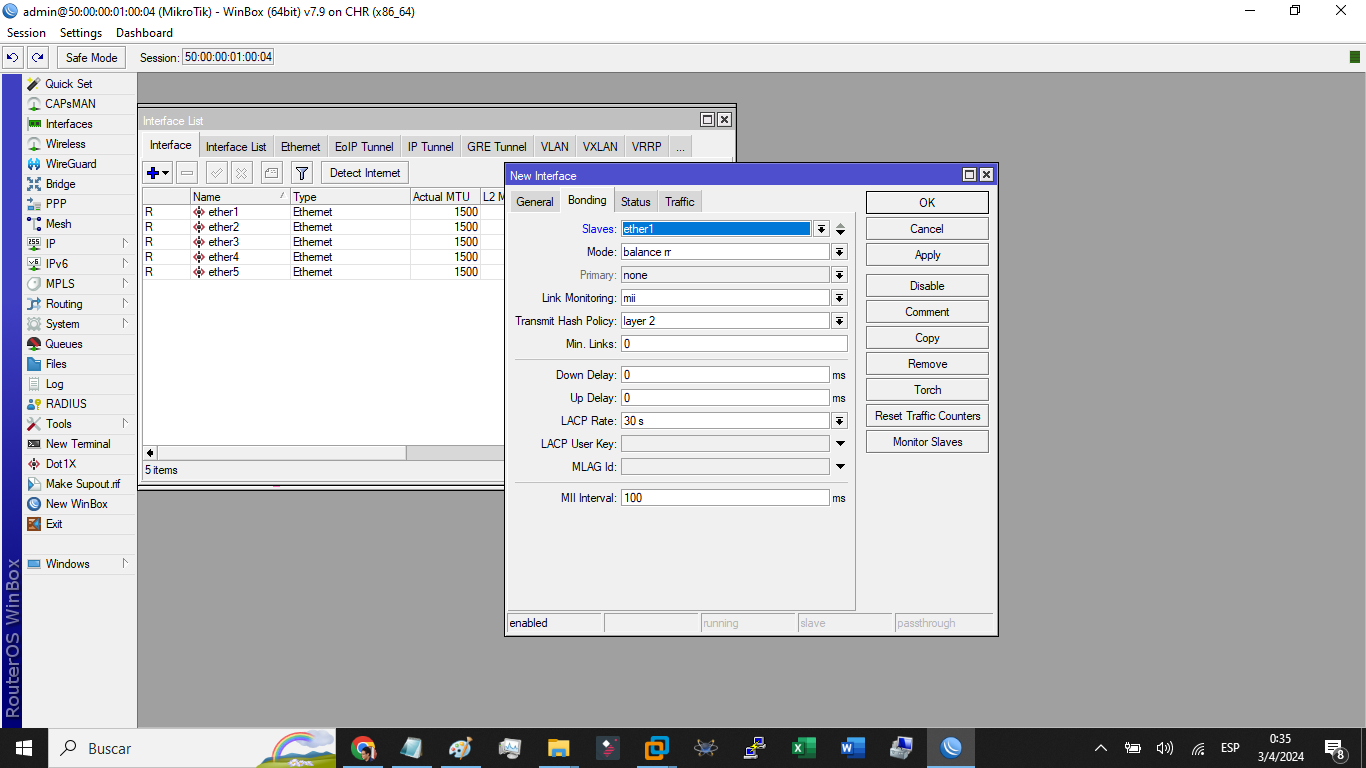The height and width of the screenshot is (768, 1366).
Task: Click the Cancel button
Action: (x=927, y=229)
